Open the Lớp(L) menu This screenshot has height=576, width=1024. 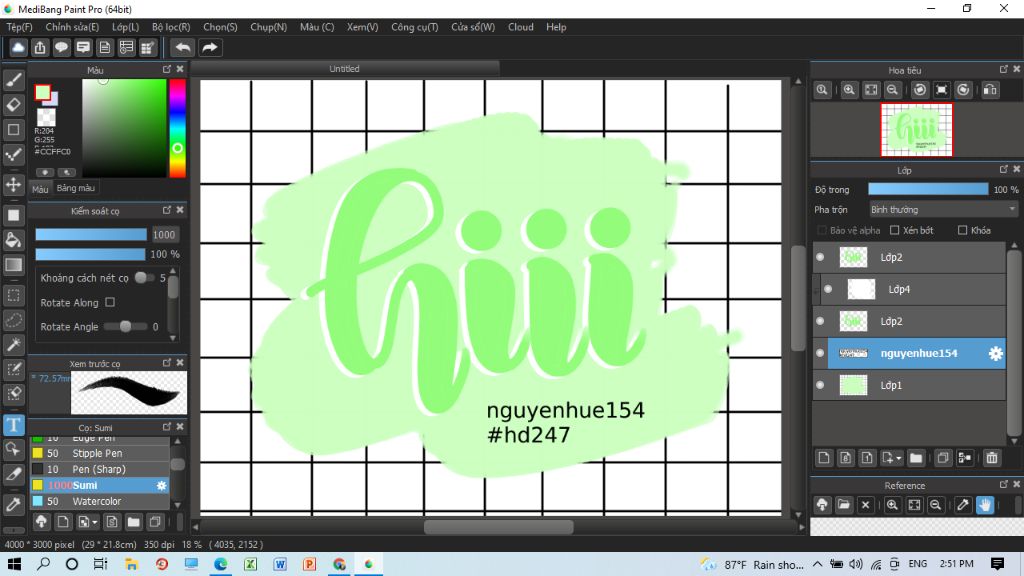tap(125, 27)
